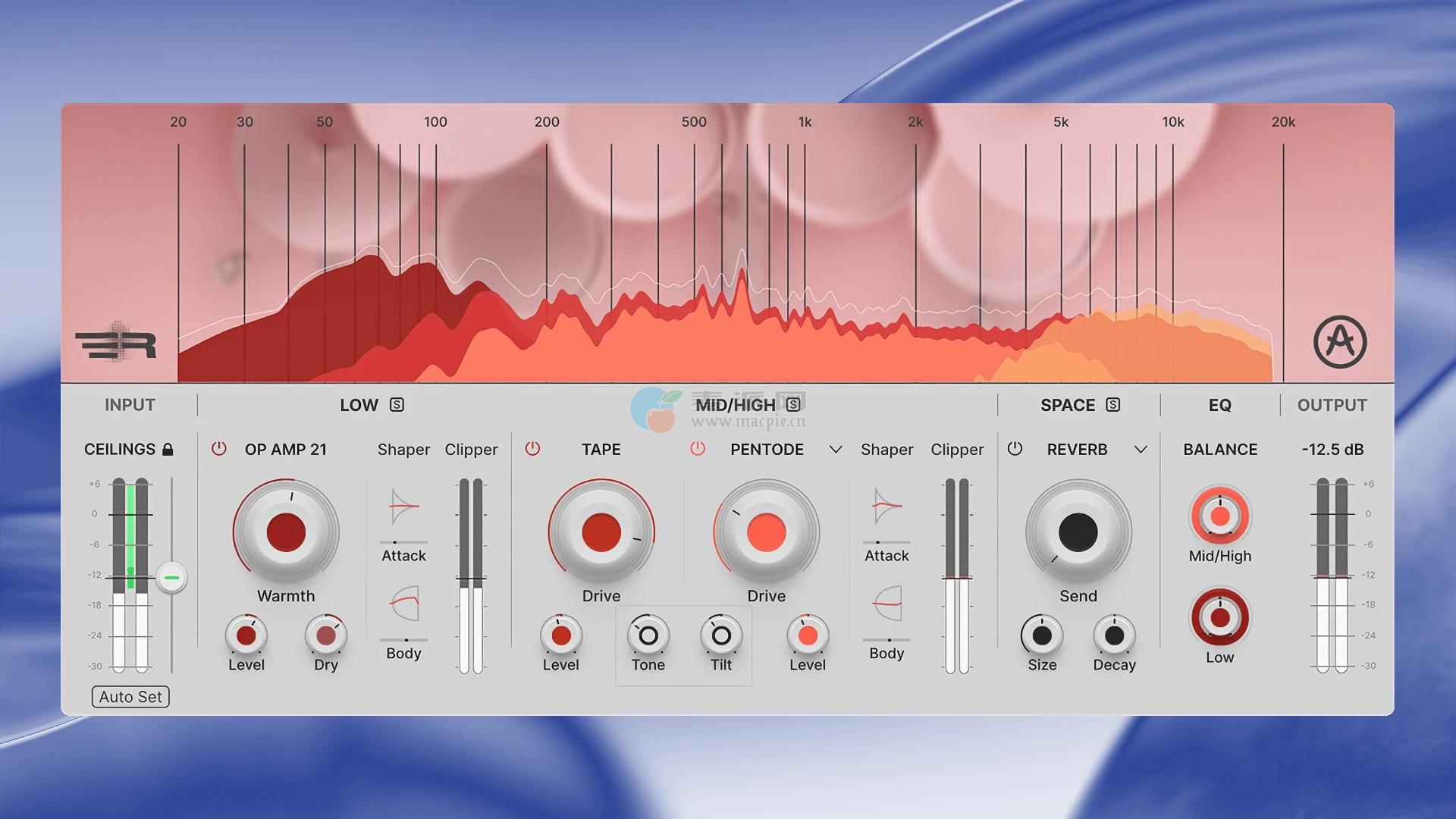Select the OP AMP 21 label

pyautogui.click(x=286, y=450)
